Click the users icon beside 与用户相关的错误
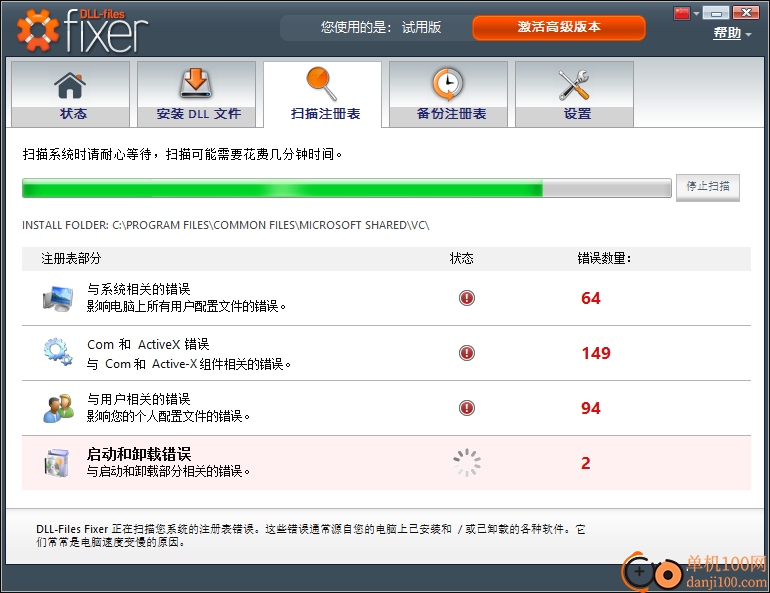 (x=58, y=408)
